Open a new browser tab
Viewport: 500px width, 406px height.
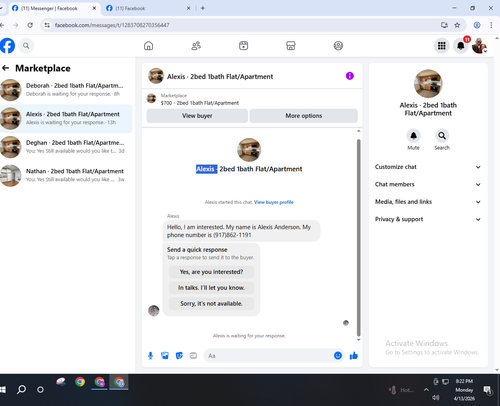pos(203,8)
